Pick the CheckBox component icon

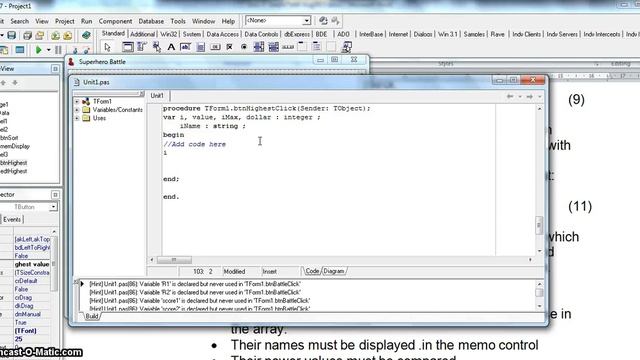pyautogui.click(x=229, y=47)
